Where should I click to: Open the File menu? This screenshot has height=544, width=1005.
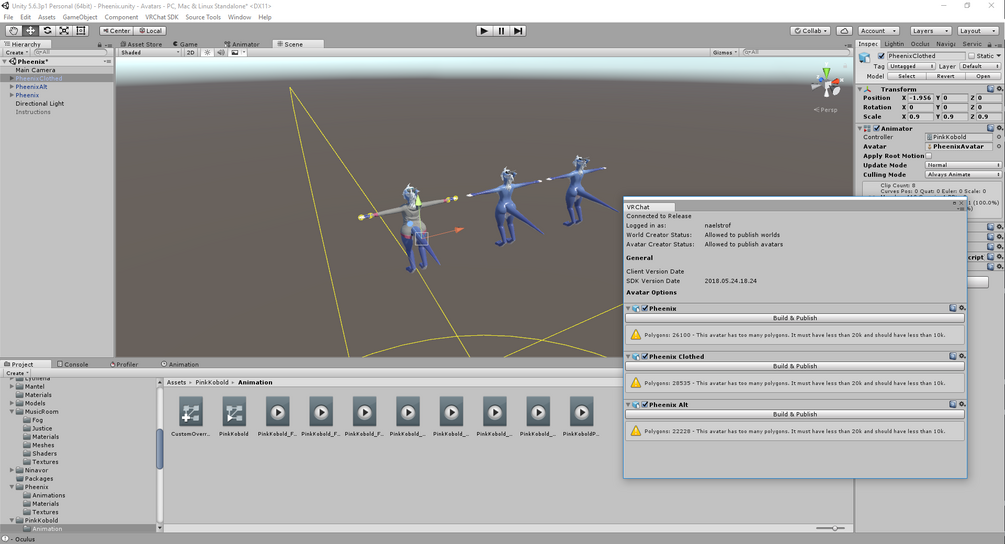click(8, 17)
